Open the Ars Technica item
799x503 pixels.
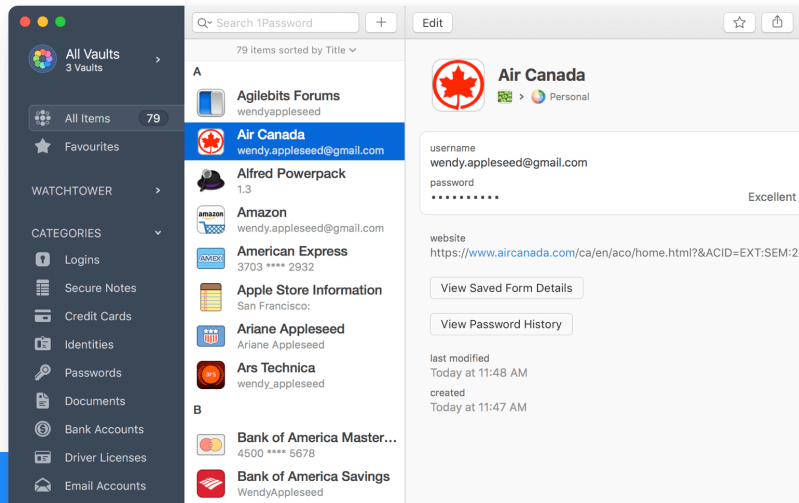coord(295,375)
